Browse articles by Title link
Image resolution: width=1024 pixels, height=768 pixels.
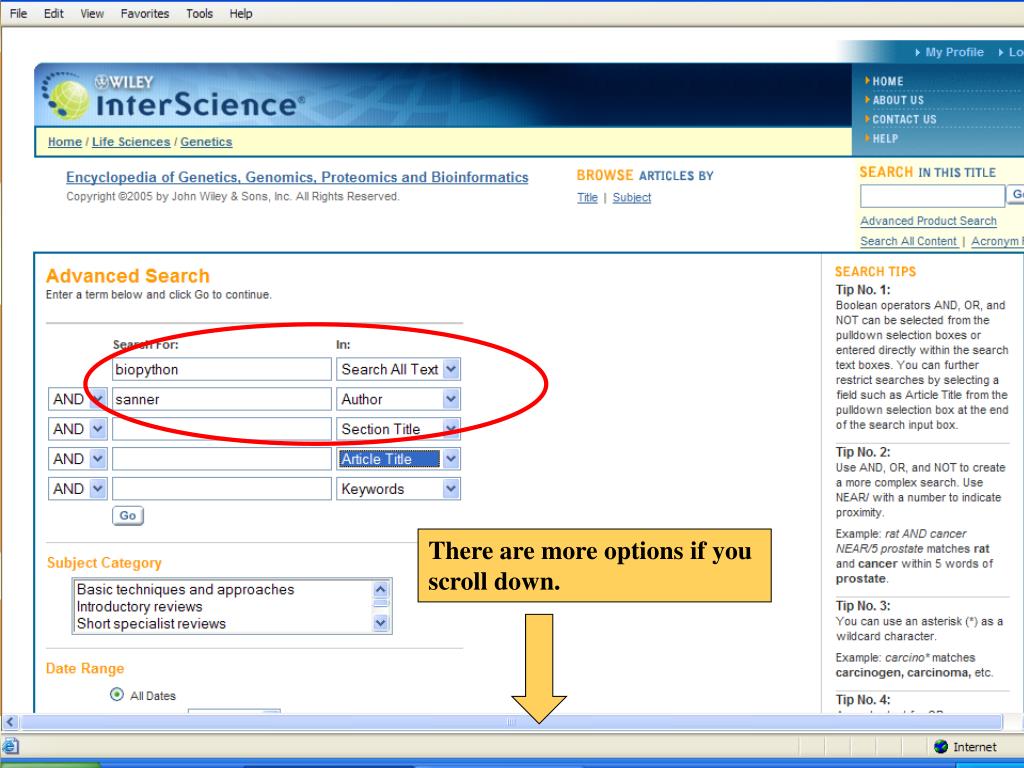tap(587, 197)
